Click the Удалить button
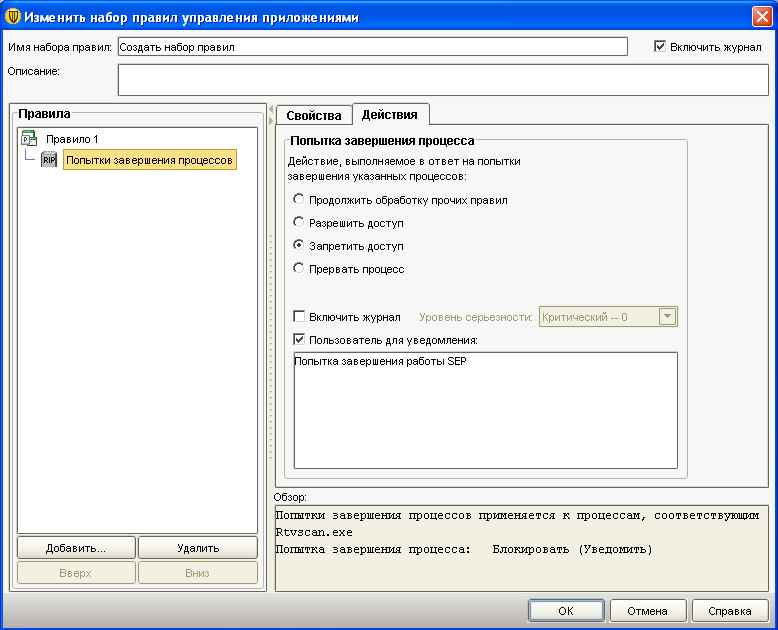Screen dimensions: 778x630 [x=197, y=548]
